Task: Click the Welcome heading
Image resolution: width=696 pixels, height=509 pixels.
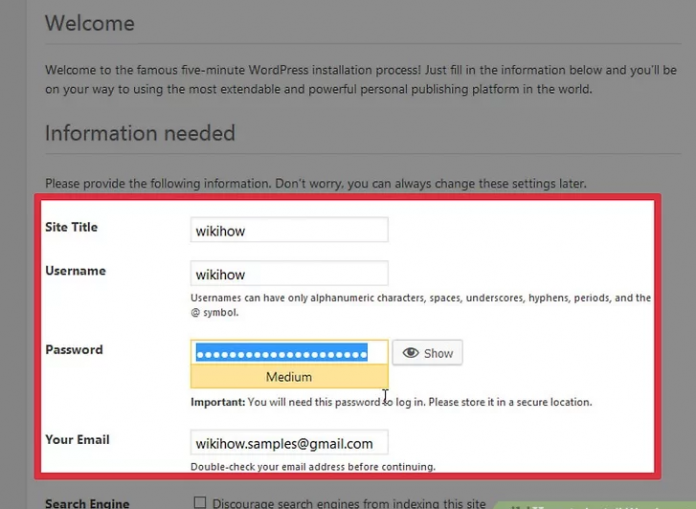Action: click(x=90, y=22)
